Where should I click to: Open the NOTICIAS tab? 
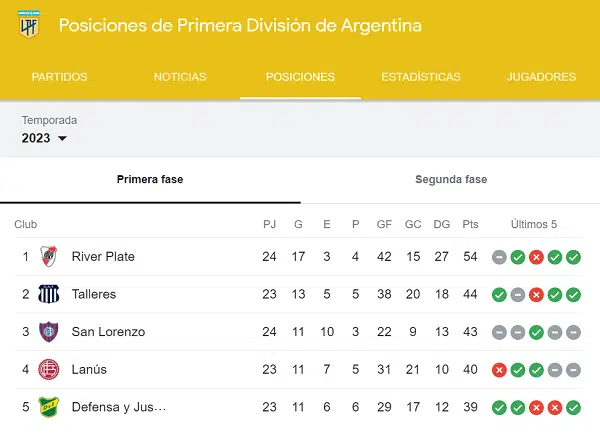coord(180,77)
